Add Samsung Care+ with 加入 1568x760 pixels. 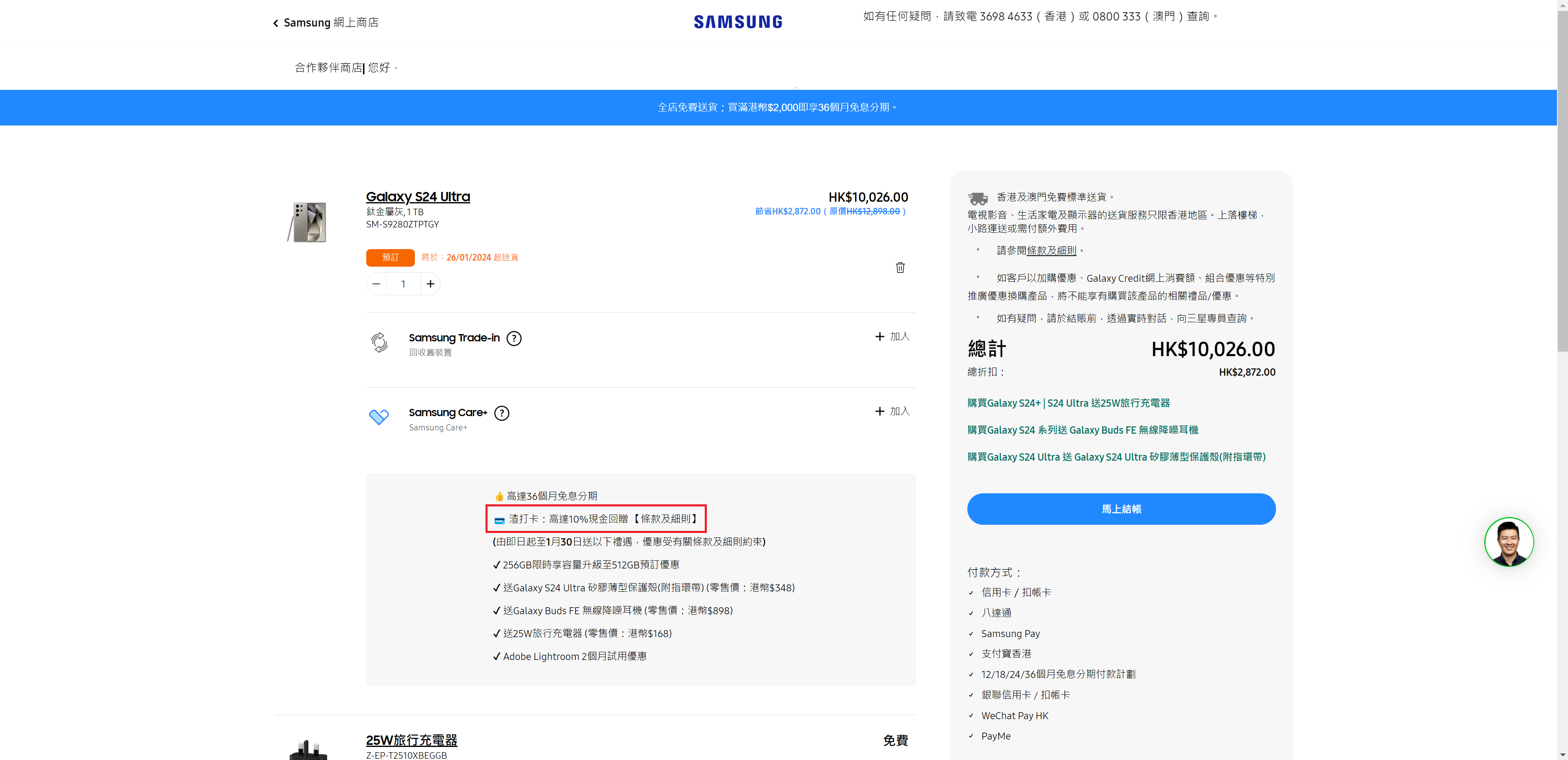(892, 412)
